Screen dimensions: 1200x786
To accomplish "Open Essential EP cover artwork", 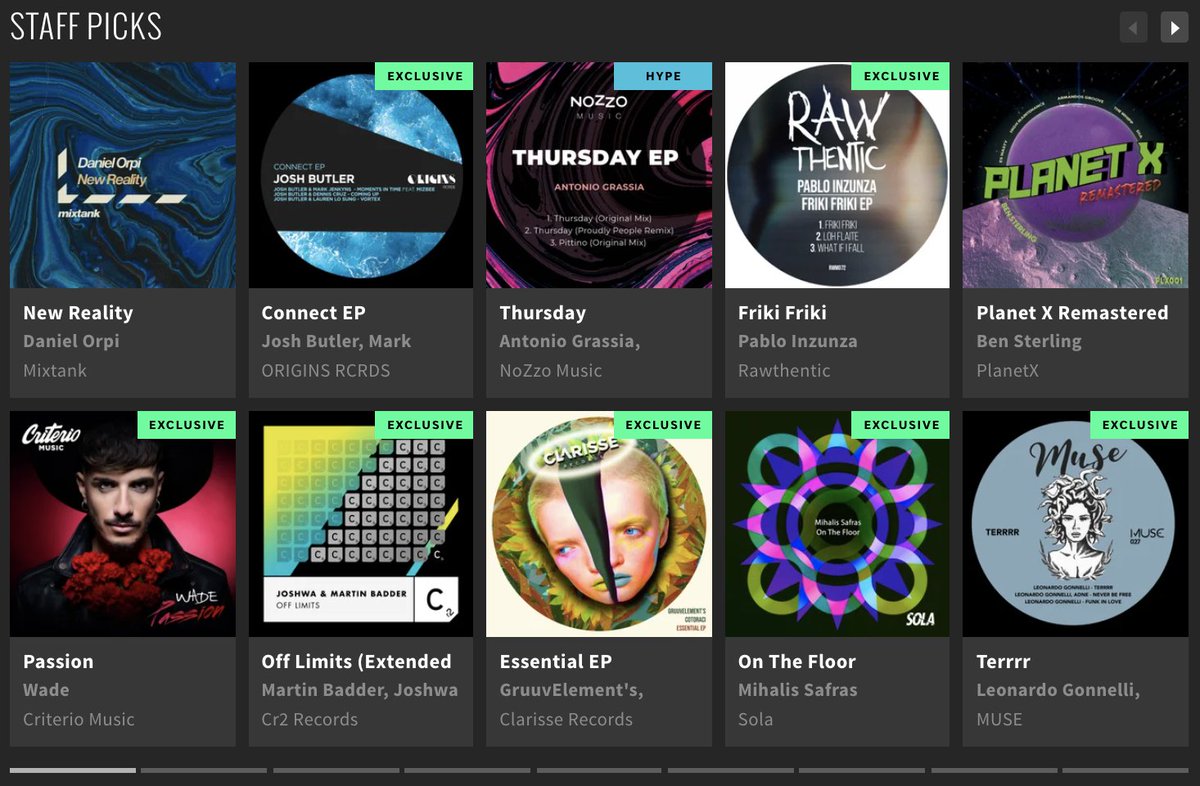I will pos(599,524).
